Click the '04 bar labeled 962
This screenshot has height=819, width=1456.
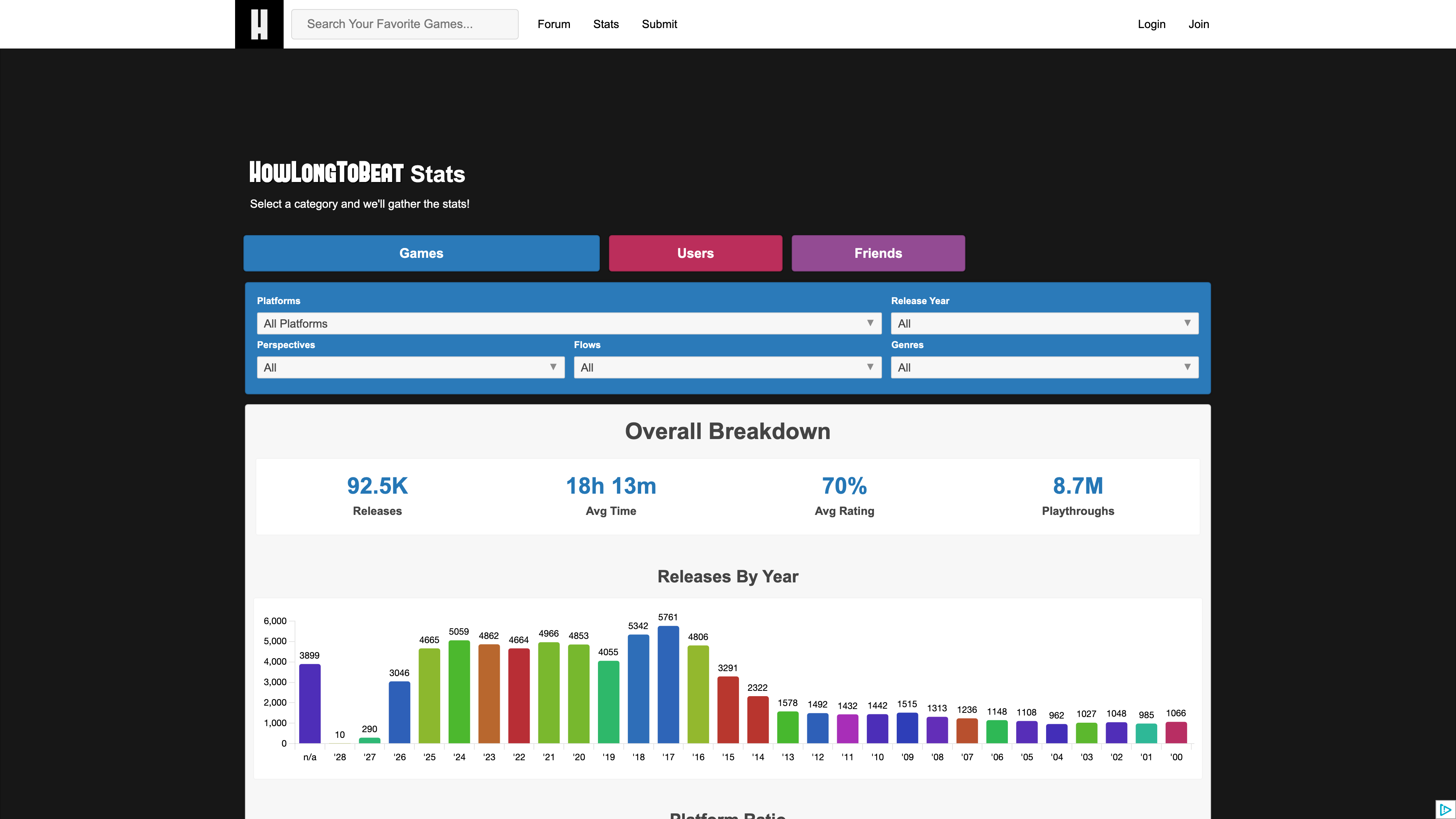(1056, 734)
